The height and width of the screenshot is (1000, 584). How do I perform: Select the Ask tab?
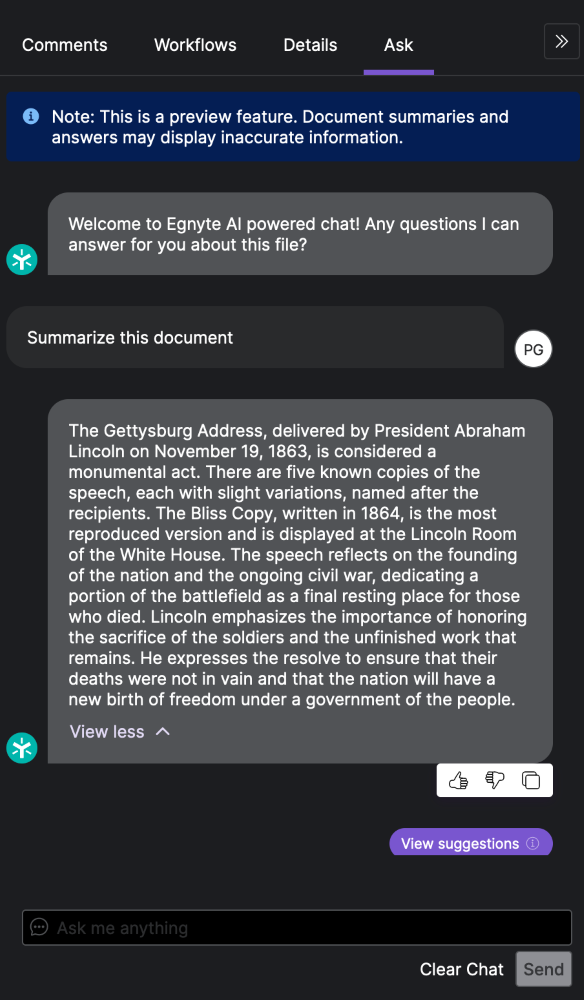tap(398, 45)
